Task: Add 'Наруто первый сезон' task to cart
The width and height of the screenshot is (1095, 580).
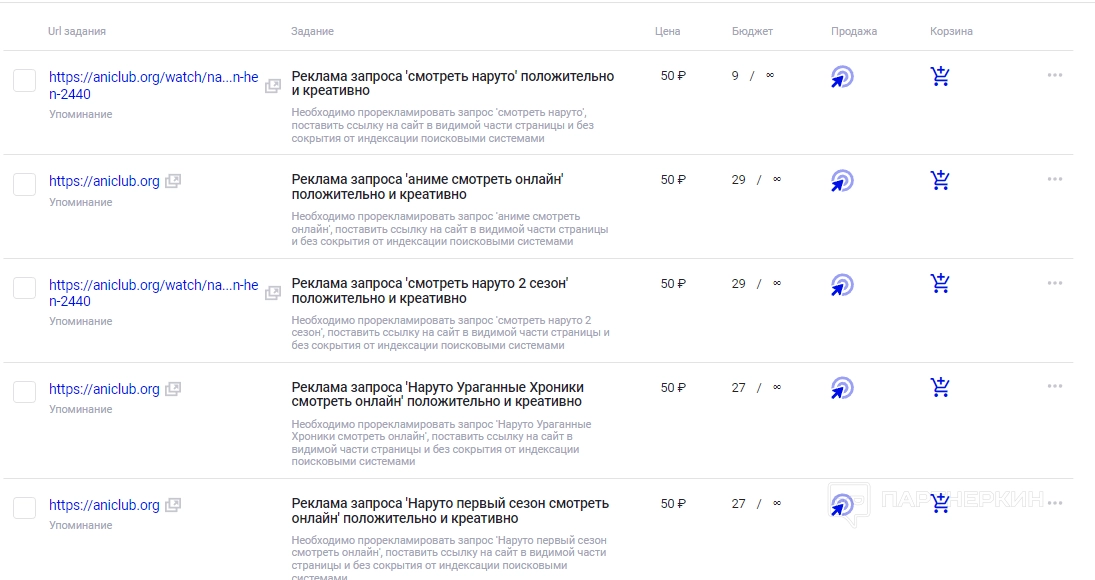Action: tap(940, 504)
